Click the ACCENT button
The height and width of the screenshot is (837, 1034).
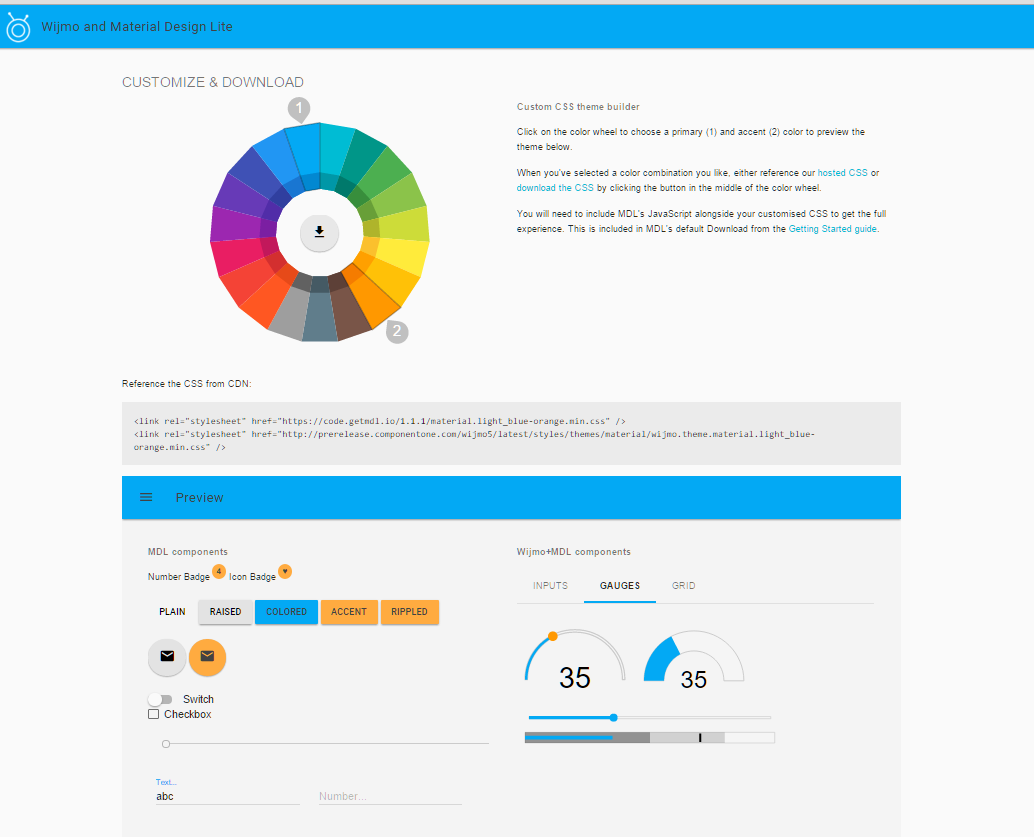point(349,611)
